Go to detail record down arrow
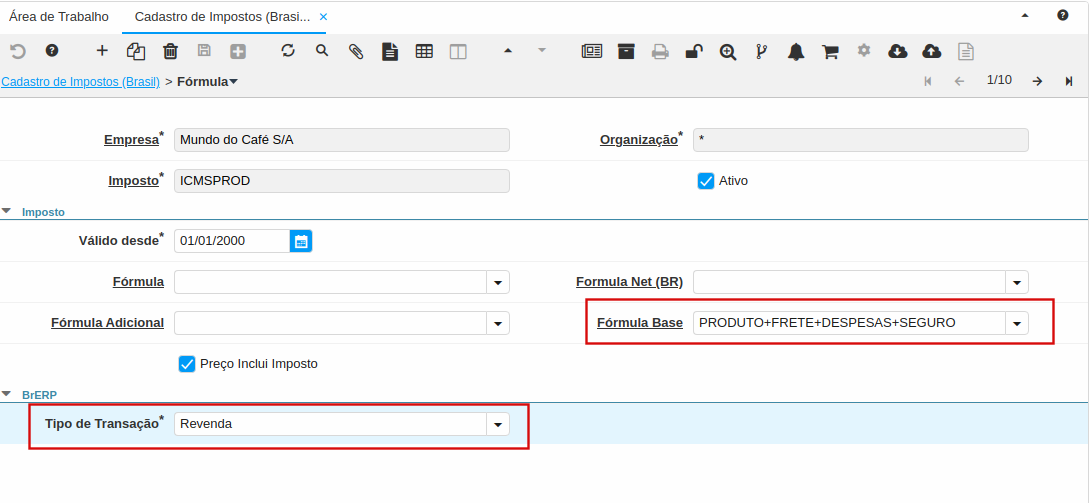Viewport: 1089px width, 503px height. click(542, 51)
